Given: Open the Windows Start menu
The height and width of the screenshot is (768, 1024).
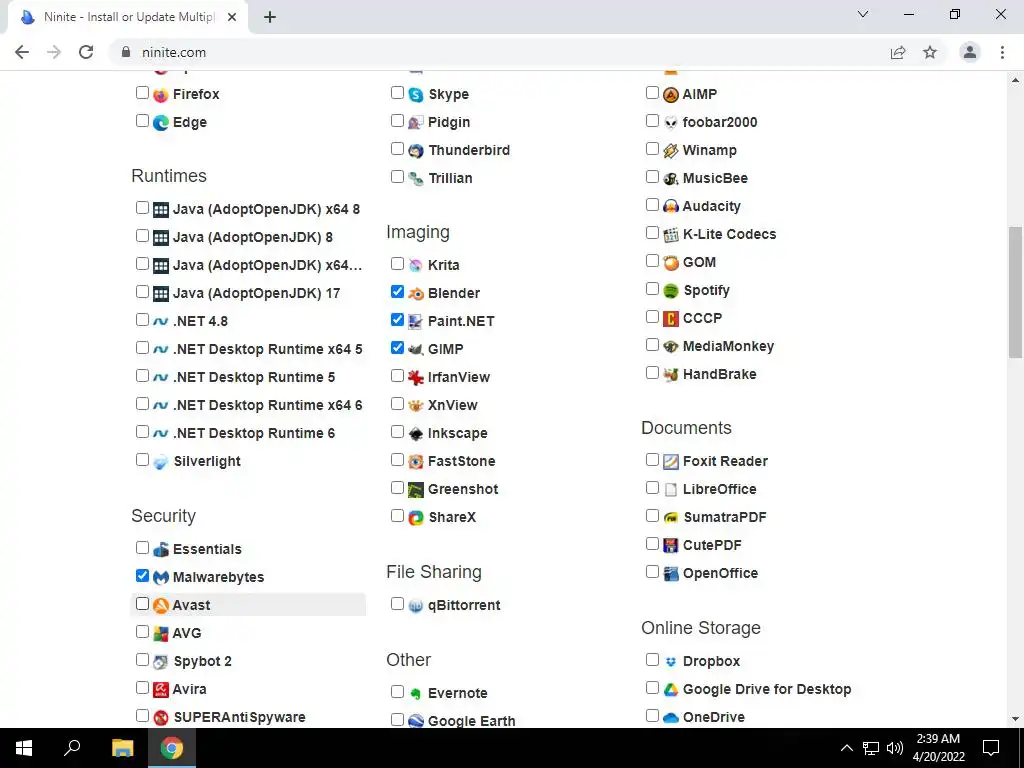Looking at the screenshot, I should click(x=24, y=748).
